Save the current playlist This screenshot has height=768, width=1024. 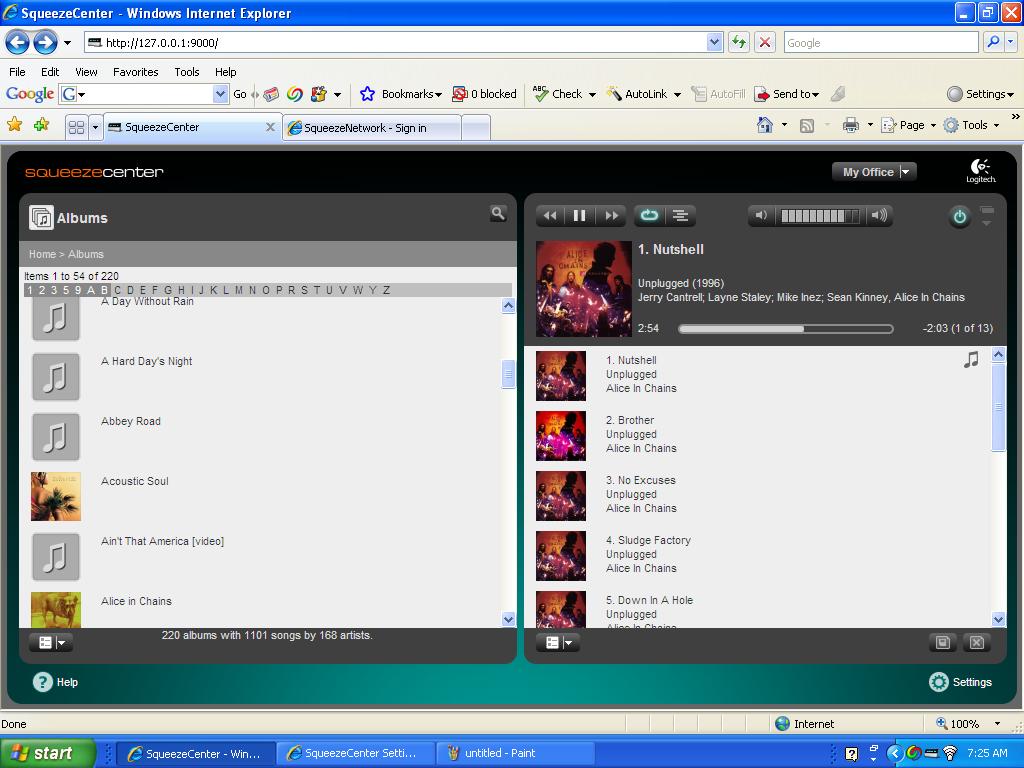[942, 642]
